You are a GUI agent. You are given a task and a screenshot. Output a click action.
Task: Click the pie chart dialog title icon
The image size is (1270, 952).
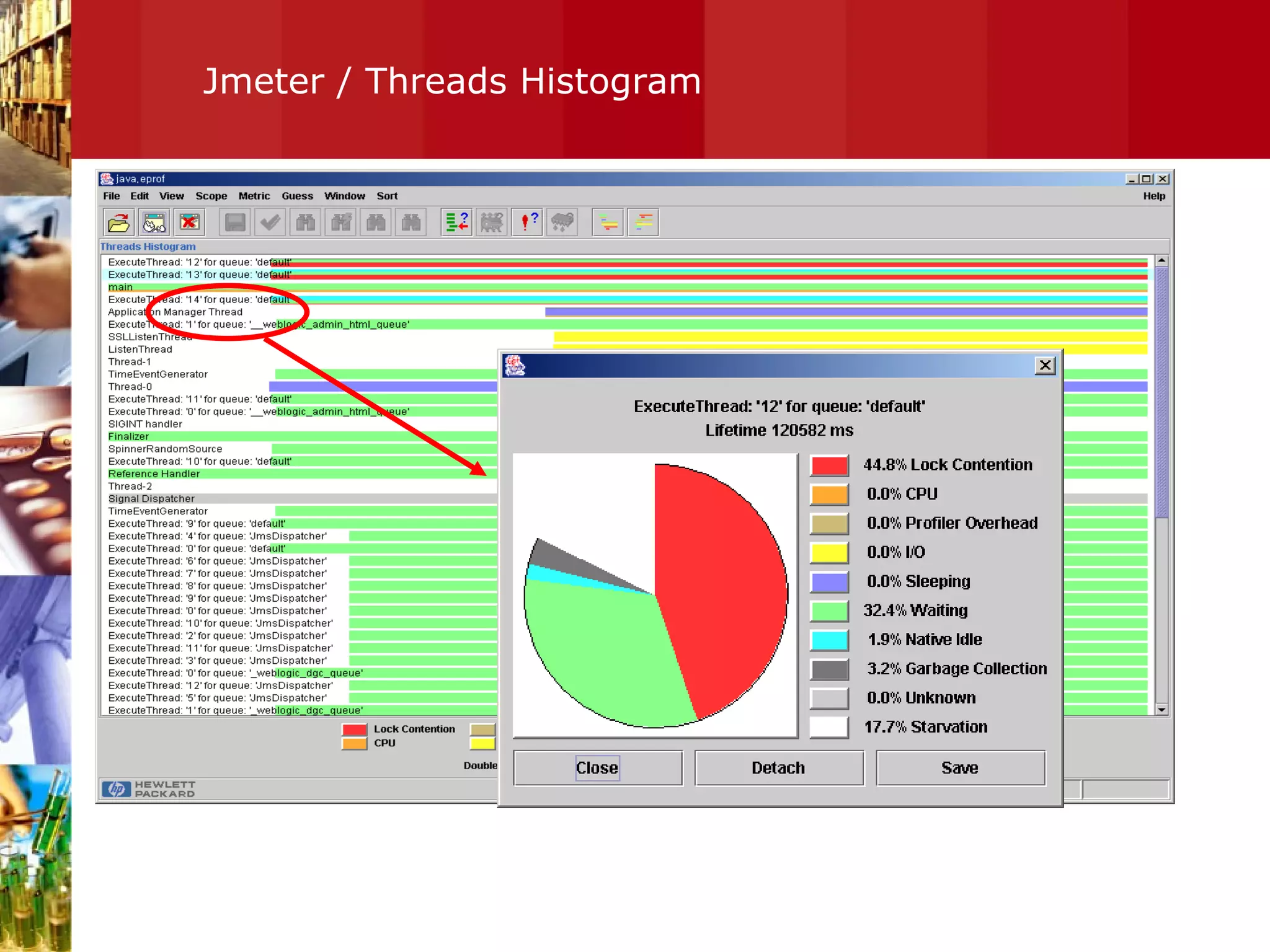(515, 366)
